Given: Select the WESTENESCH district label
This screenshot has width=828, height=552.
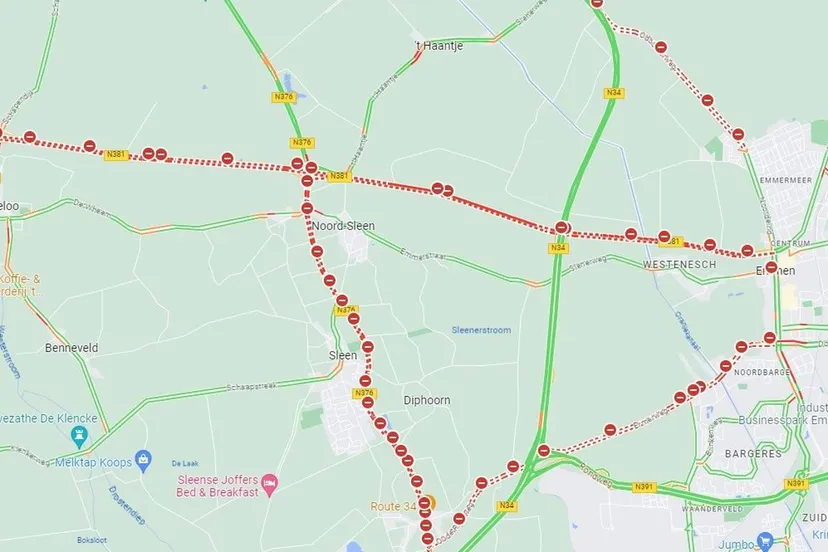Looking at the screenshot, I should (679, 264).
